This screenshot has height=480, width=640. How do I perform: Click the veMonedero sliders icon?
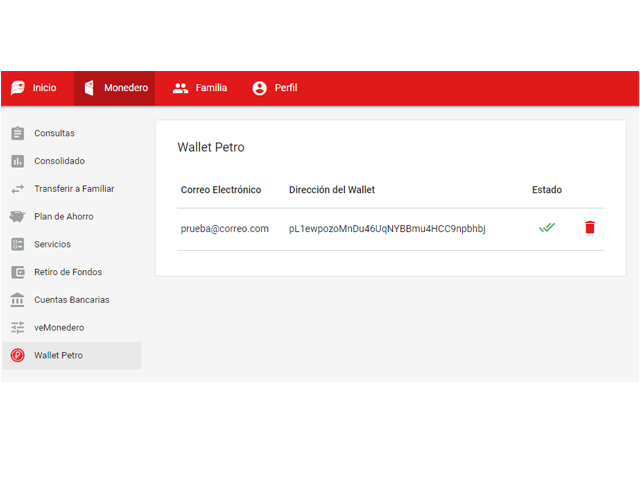click(x=18, y=327)
